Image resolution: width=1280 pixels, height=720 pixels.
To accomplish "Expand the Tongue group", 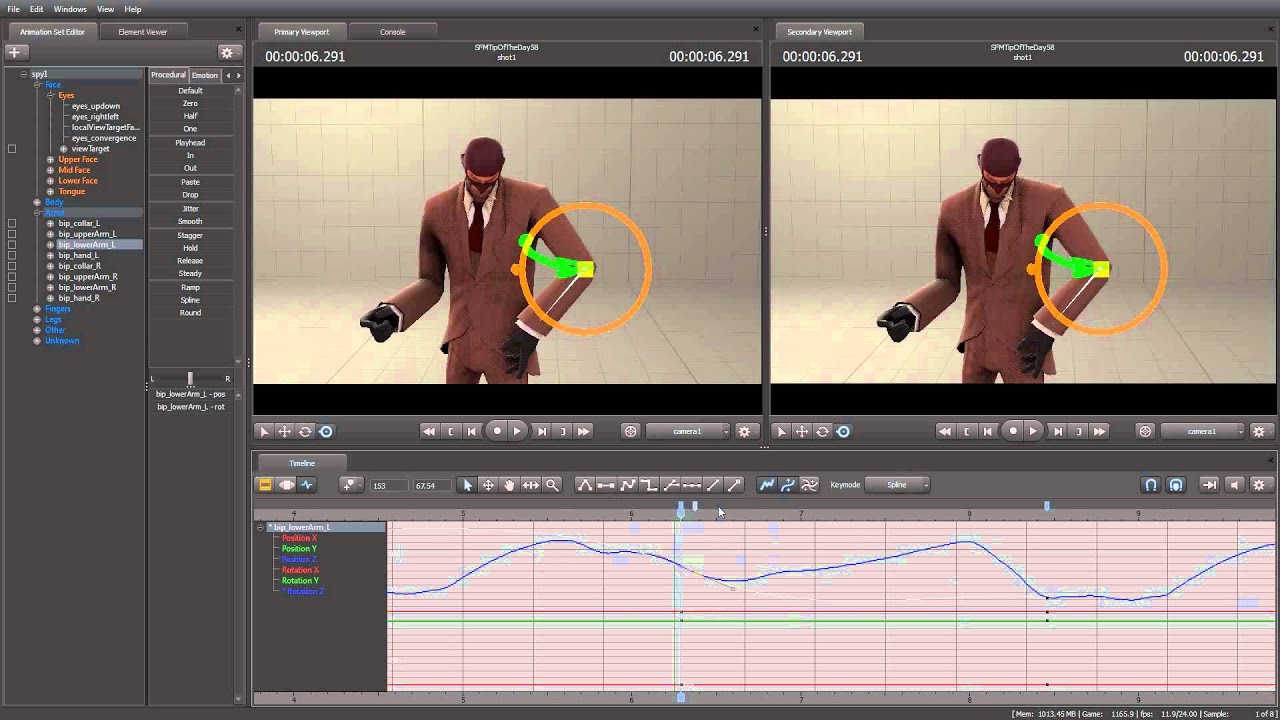I will pyautogui.click(x=50, y=192).
